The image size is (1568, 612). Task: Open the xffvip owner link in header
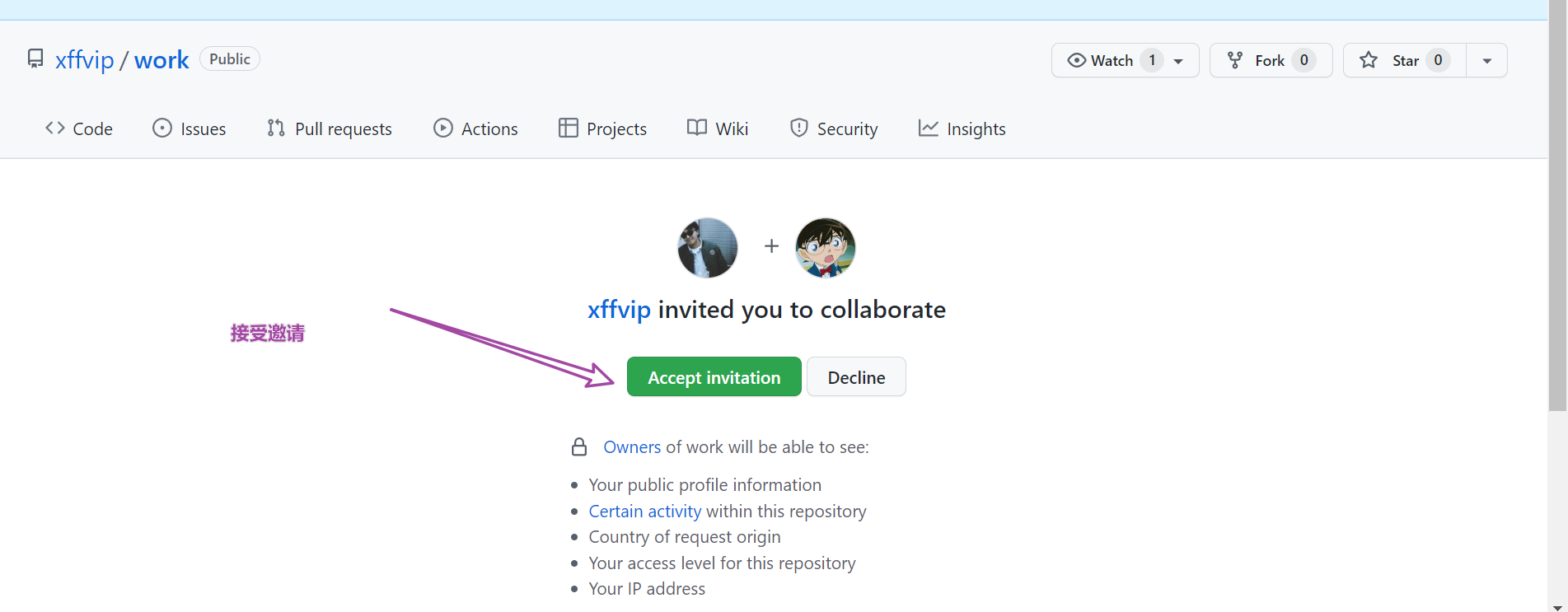coord(85,60)
